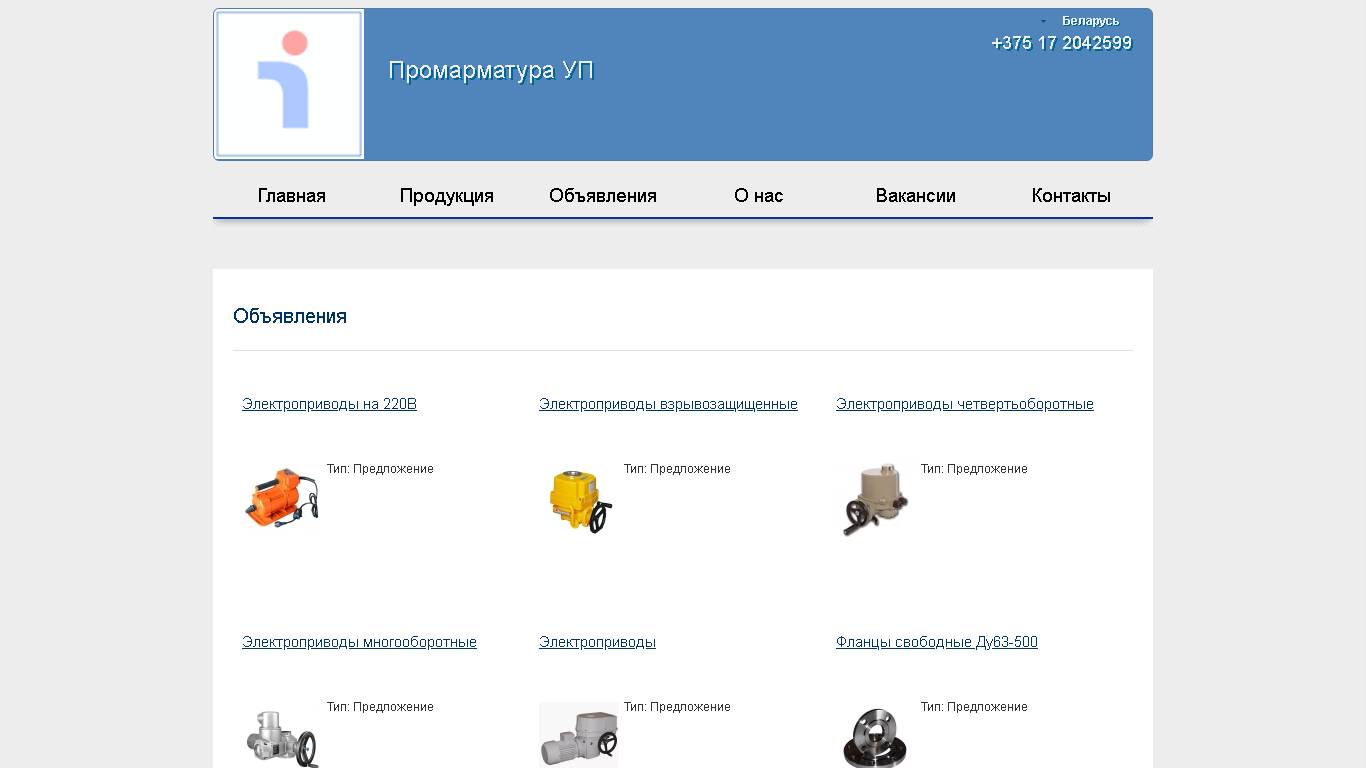Viewport: 1366px width, 768px height.
Task: Open the Электроприводы четвертьоборотные listing link
Action: click(x=965, y=404)
